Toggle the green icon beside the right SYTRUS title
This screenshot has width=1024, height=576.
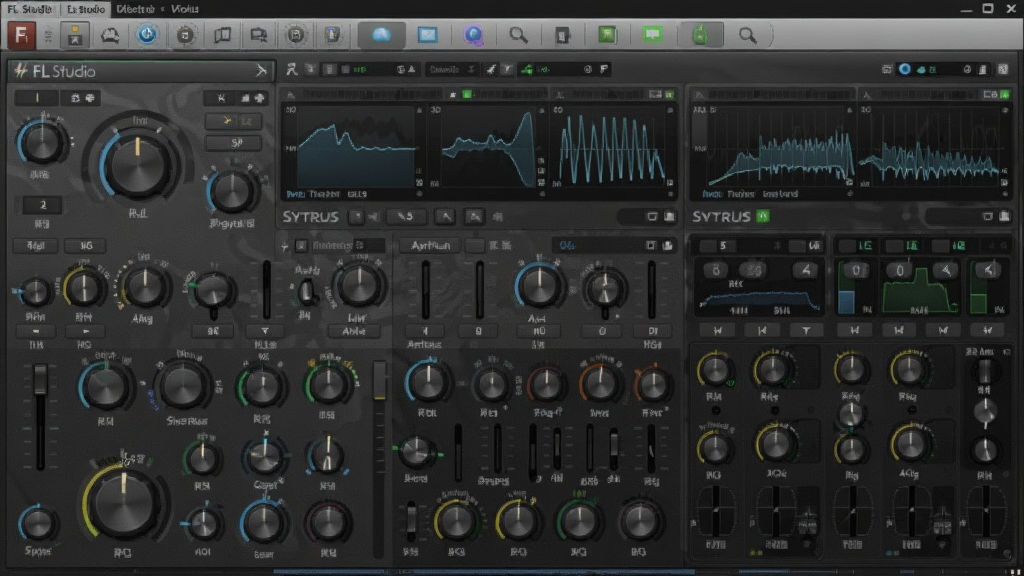pos(763,216)
